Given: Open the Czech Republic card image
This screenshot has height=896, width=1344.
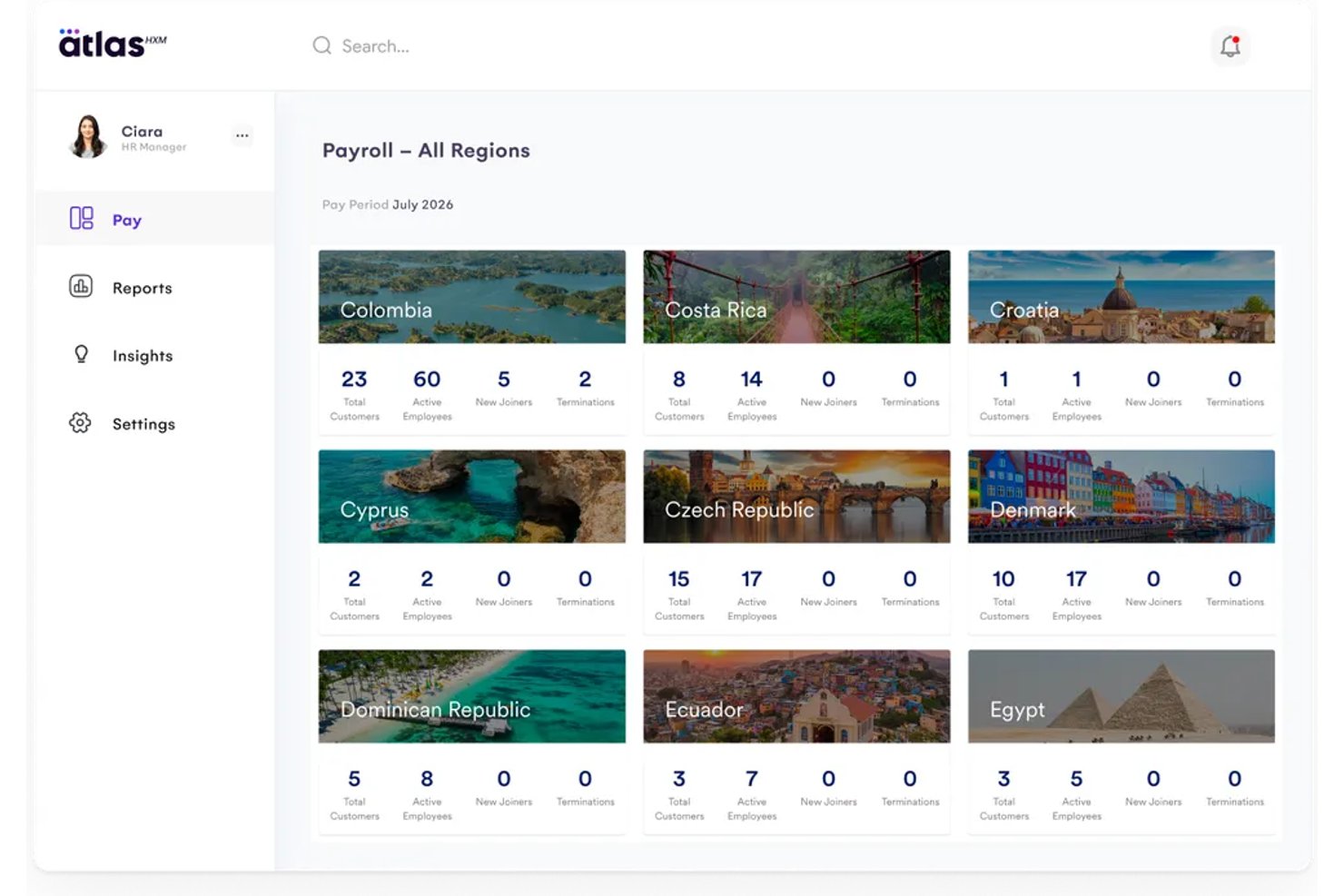Looking at the screenshot, I should [x=796, y=497].
